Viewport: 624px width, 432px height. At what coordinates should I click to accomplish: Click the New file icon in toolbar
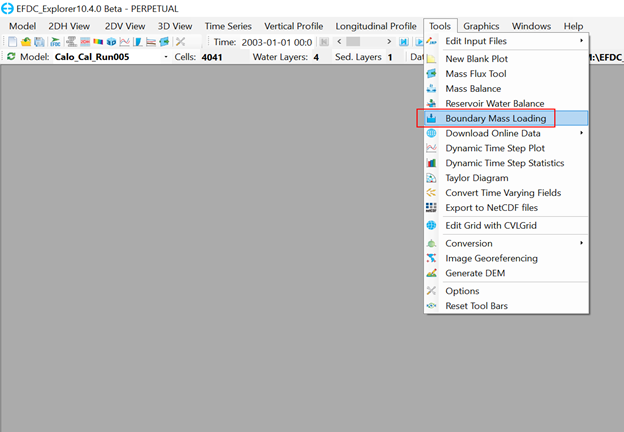[12, 42]
